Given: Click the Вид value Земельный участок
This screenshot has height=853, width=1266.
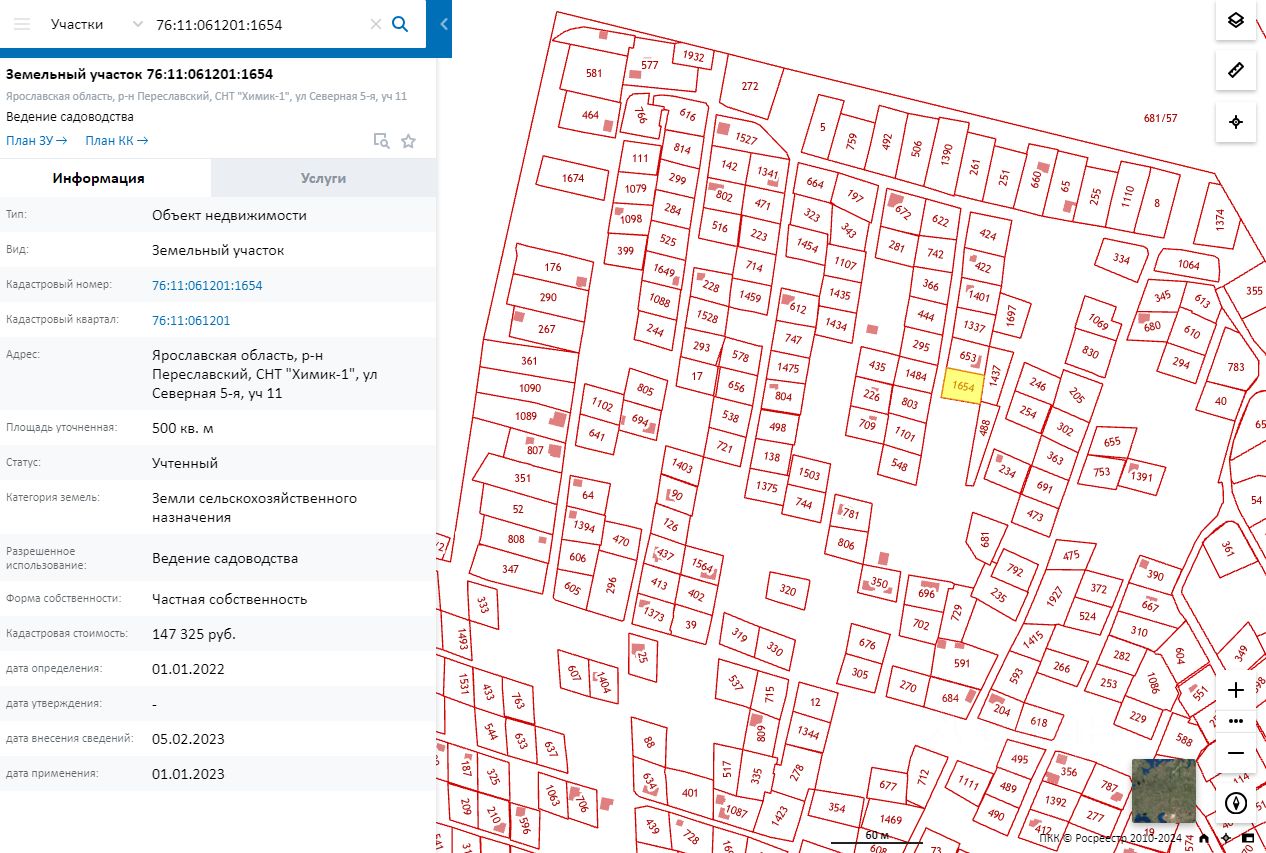Looking at the screenshot, I should coord(218,250).
